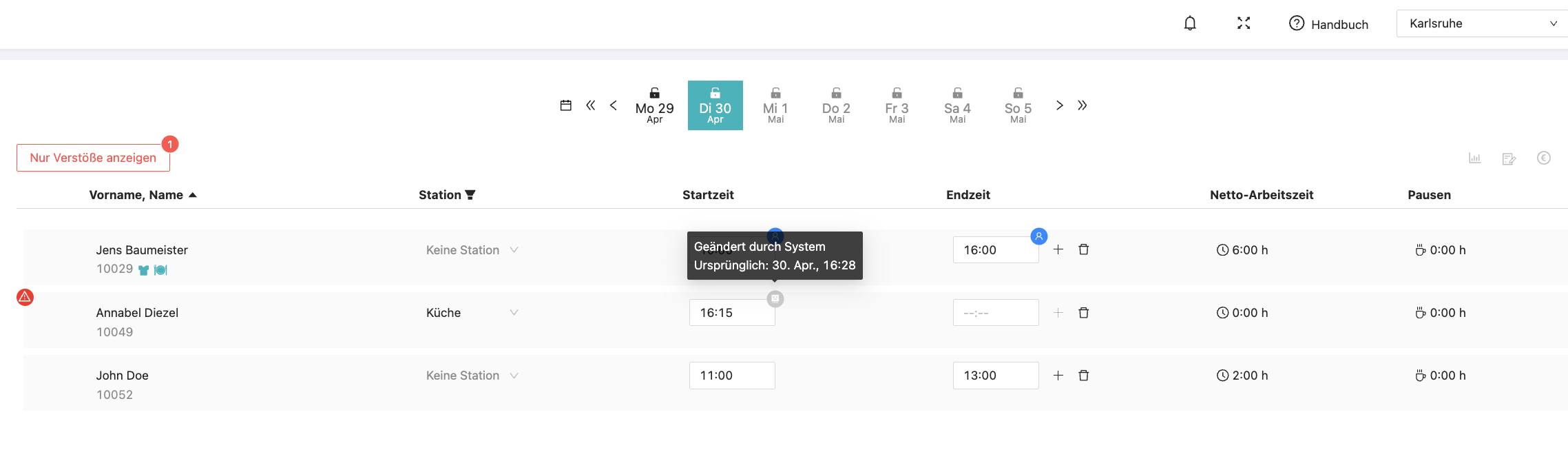The height and width of the screenshot is (452, 1568).
Task: Open the euro cost overview icon
Action: click(x=1544, y=158)
